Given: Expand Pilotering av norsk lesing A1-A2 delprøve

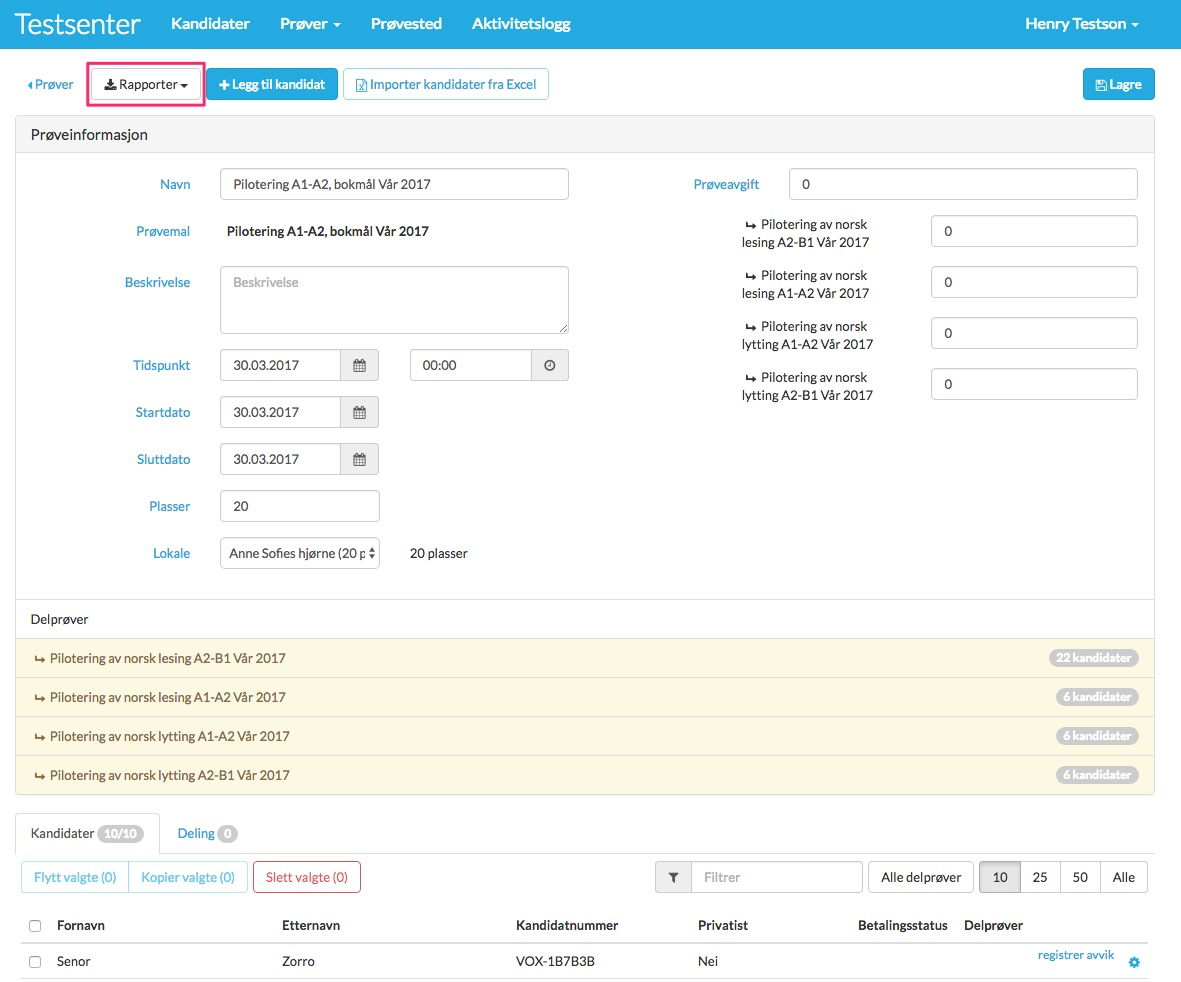Looking at the screenshot, I should click(584, 697).
